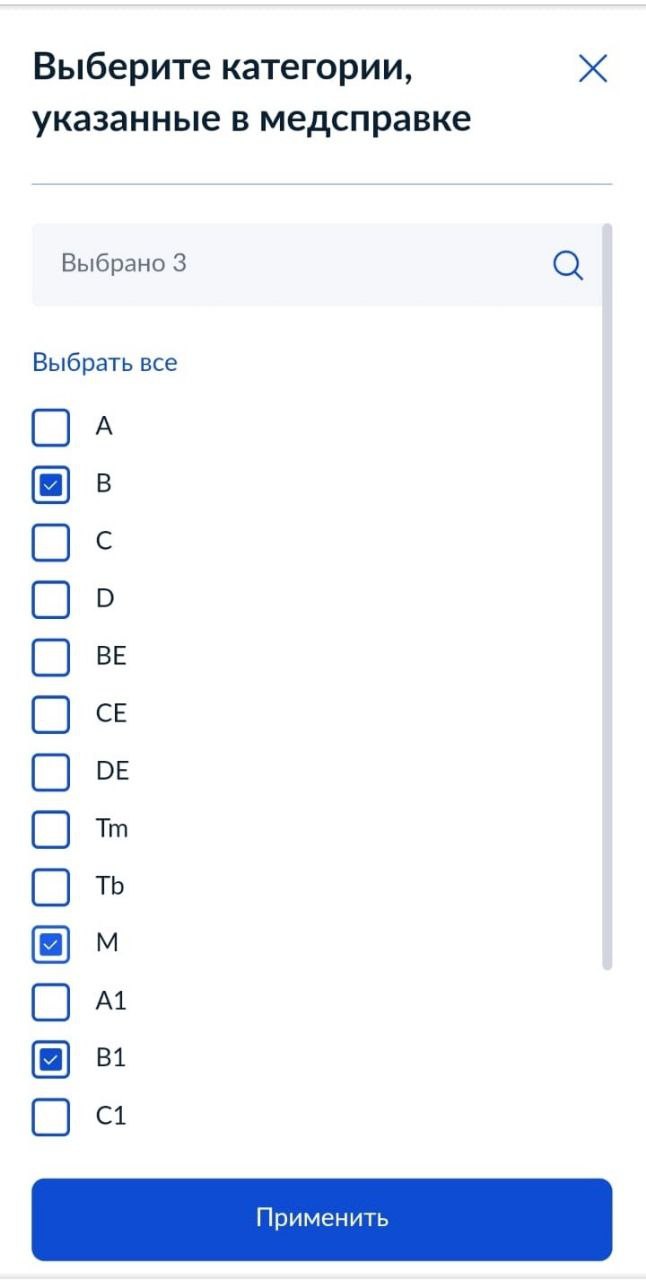646x1280 pixels.
Task: Check the CE category box
Action: click(x=51, y=716)
